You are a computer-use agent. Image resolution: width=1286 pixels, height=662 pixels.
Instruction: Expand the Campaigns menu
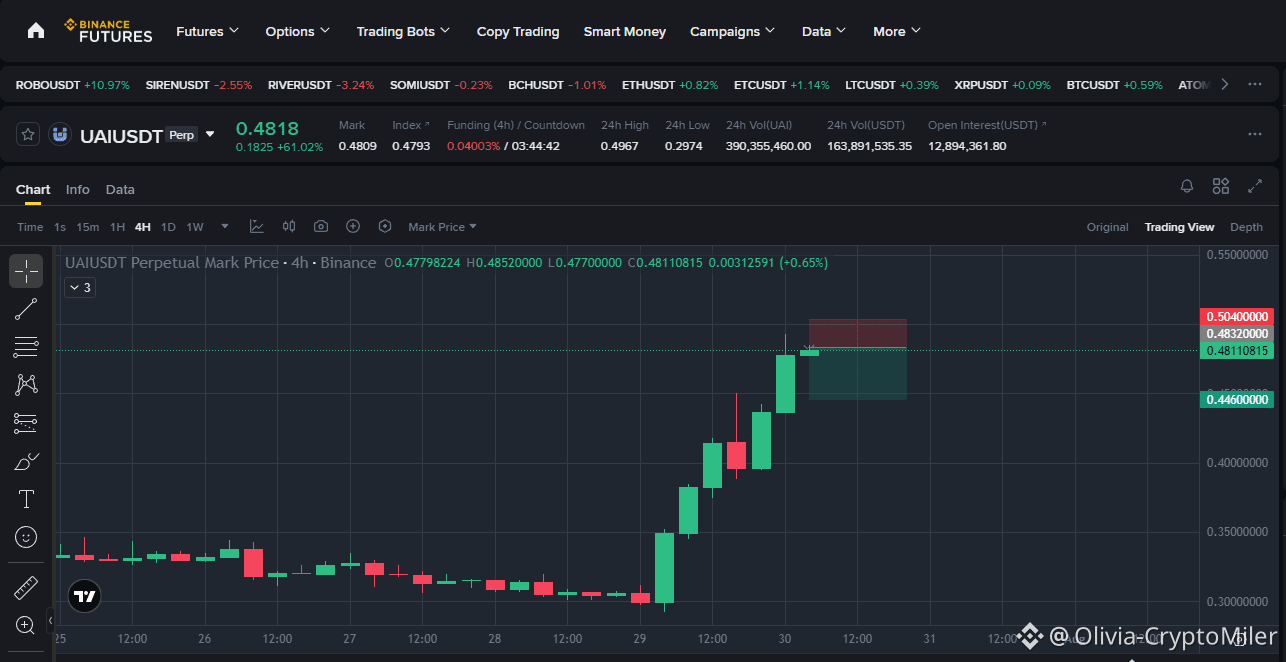coord(733,31)
